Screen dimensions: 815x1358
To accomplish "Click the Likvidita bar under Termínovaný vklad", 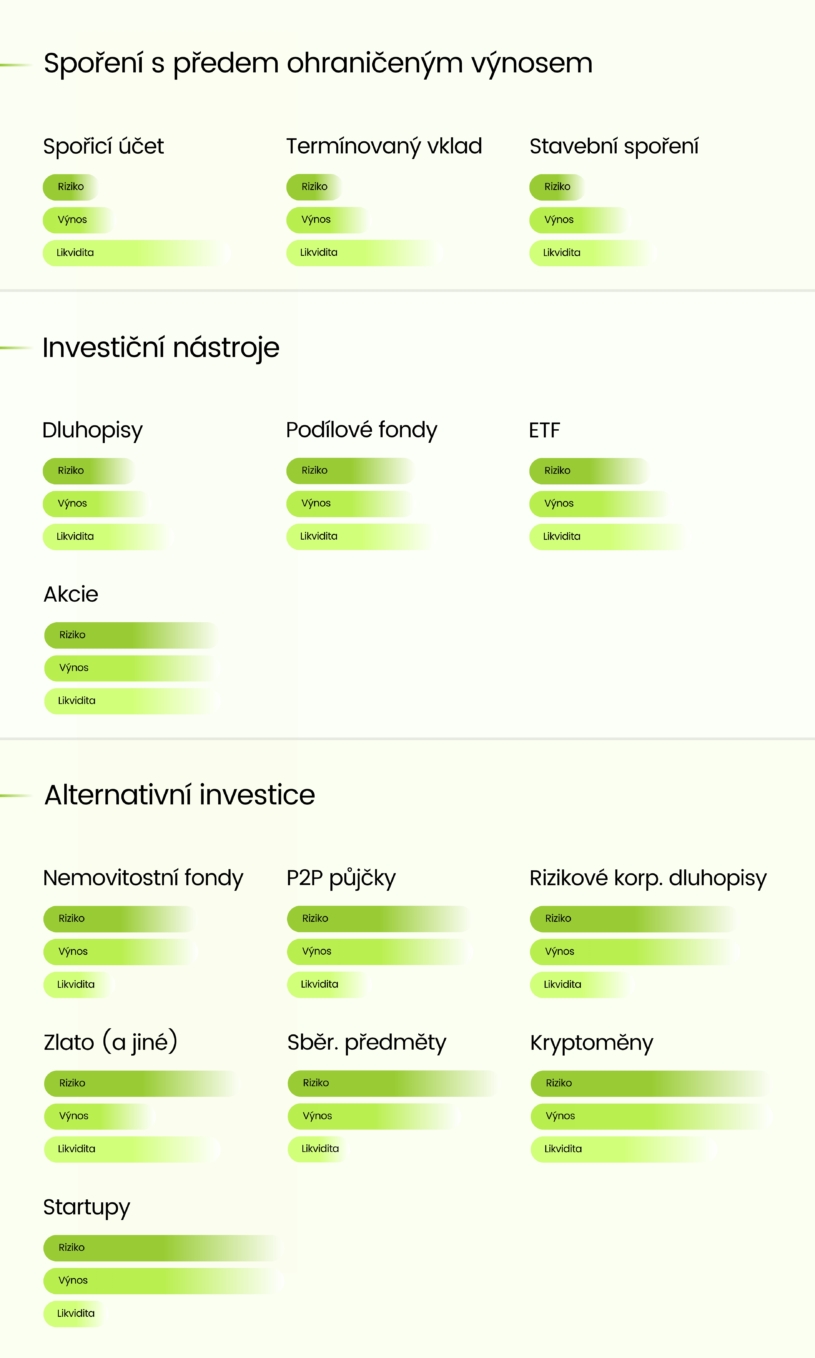I will (360, 253).
